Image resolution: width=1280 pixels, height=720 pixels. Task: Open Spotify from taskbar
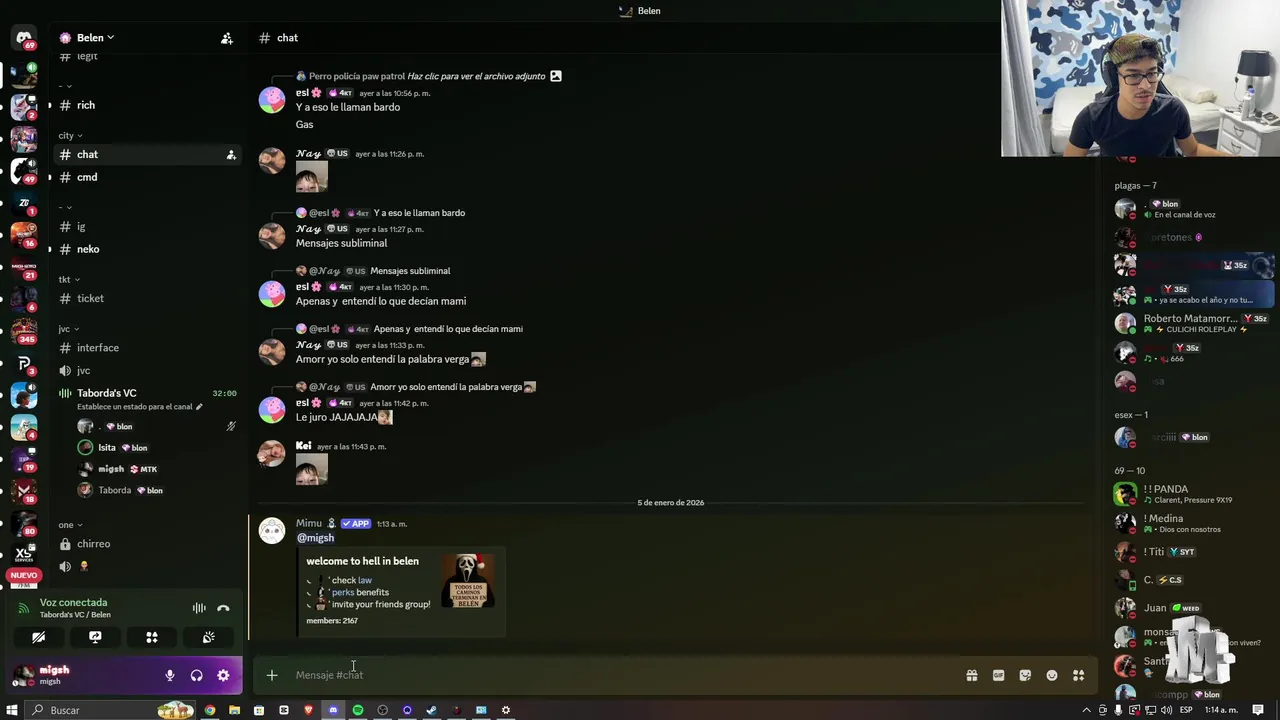(358, 710)
